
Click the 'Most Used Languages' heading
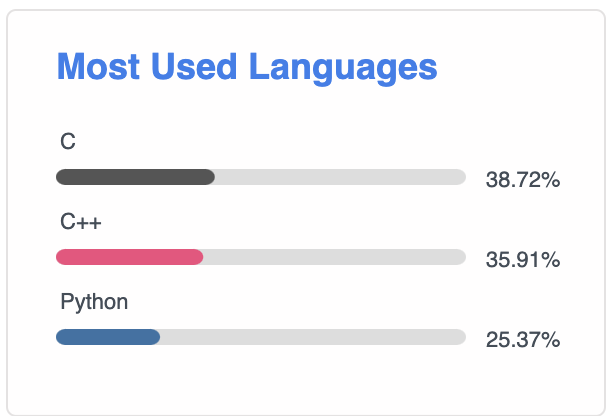tap(247, 68)
